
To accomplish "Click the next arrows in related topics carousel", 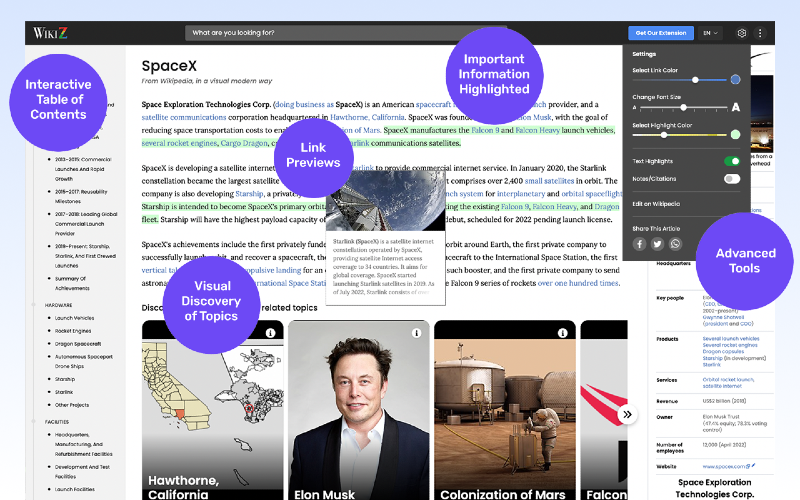I will (627, 414).
